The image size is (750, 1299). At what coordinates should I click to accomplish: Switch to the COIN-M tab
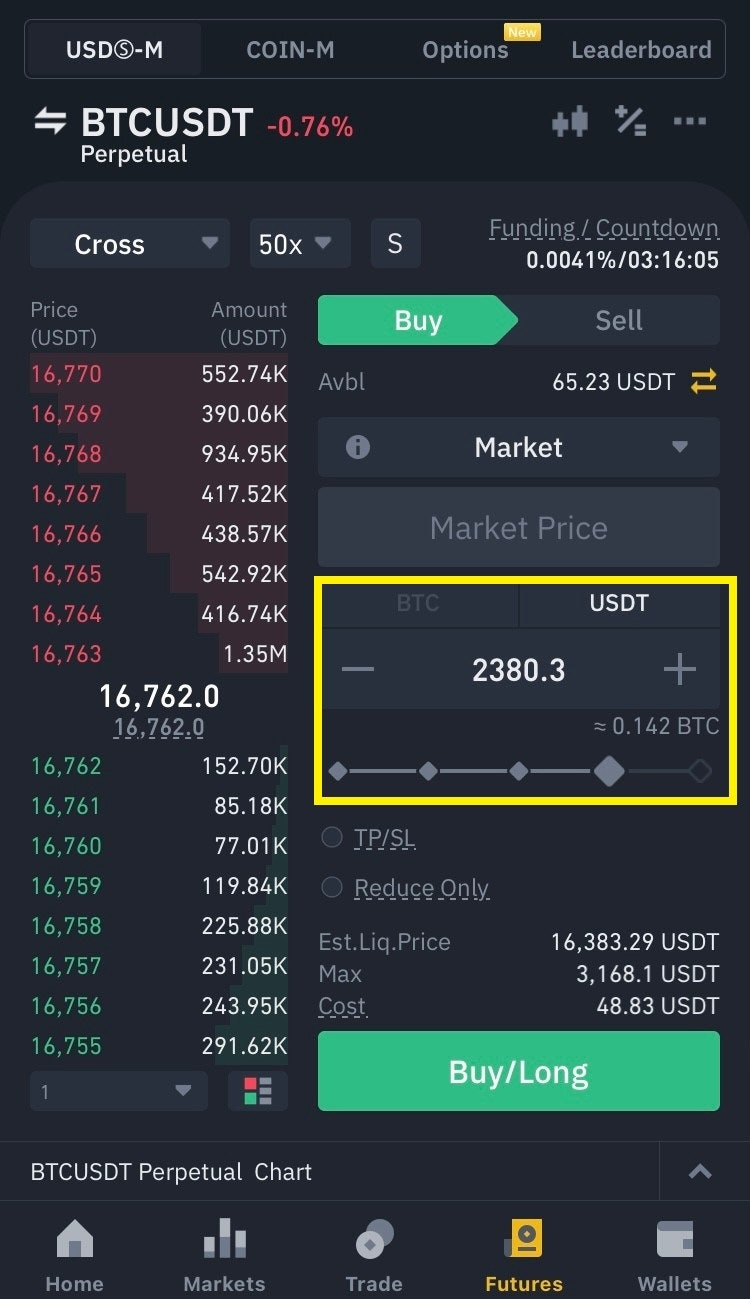click(x=290, y=50)
